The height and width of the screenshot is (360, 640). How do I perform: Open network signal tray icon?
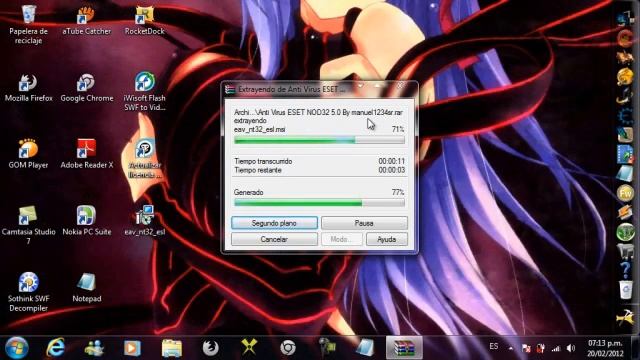pyautogui.click(x=556, y=348)
